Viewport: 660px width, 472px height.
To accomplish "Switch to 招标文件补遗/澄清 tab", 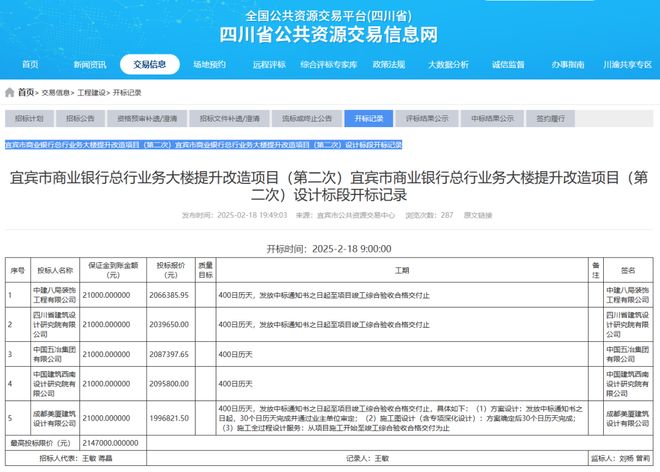I will pos(229,119).
